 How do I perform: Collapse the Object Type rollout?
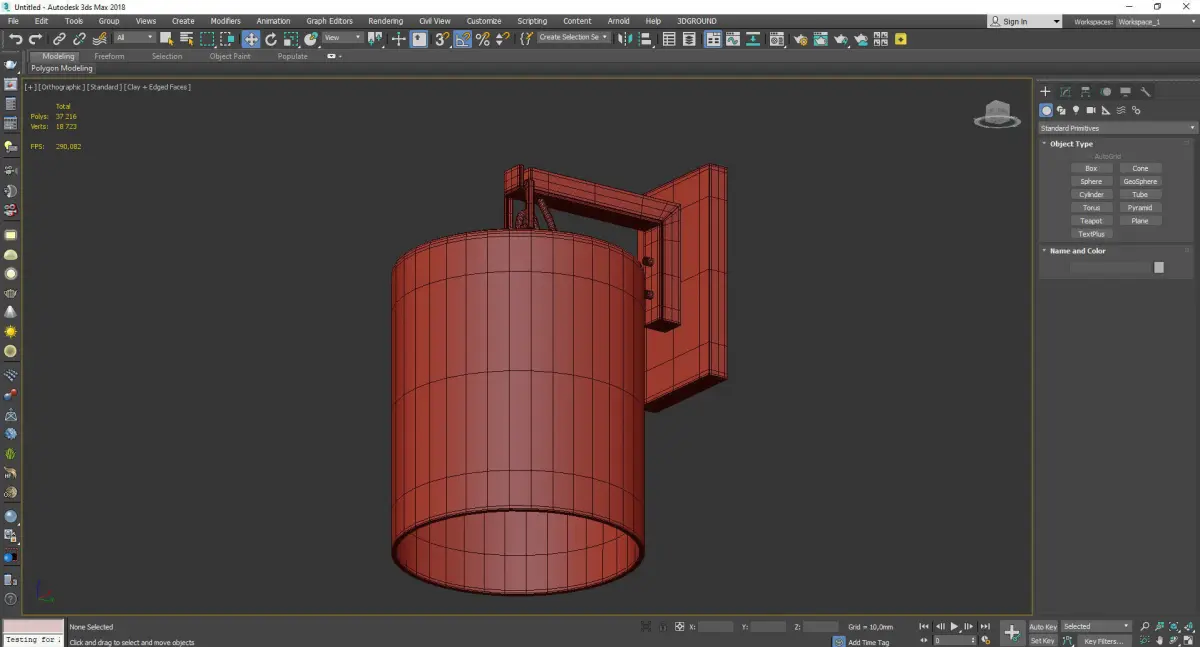(1071, 144)
